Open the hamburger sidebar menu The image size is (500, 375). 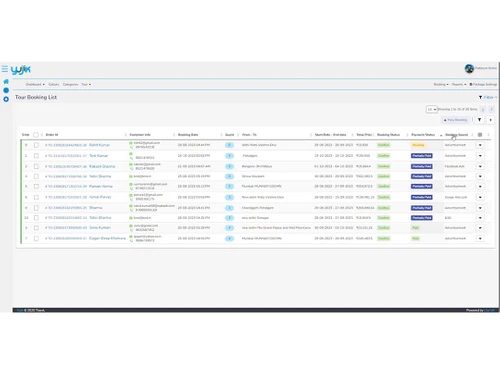[5, 69]
